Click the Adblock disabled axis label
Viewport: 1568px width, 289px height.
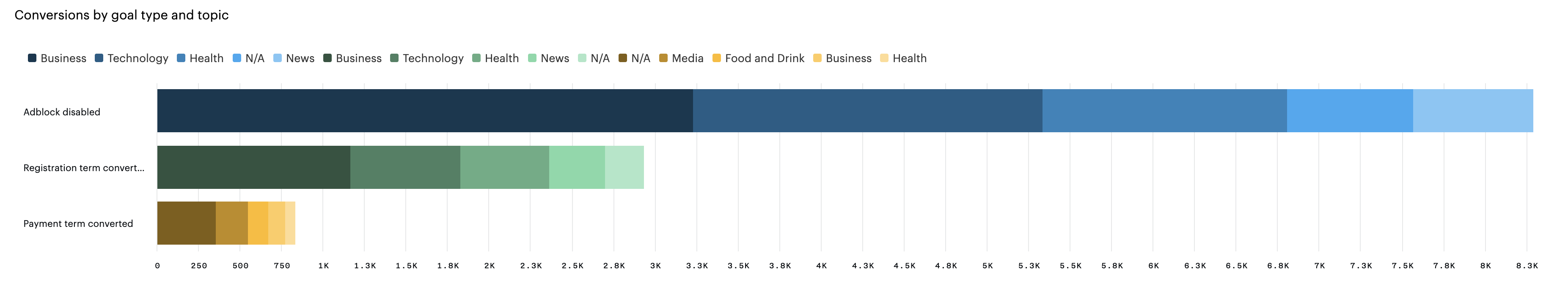point(61,112)
